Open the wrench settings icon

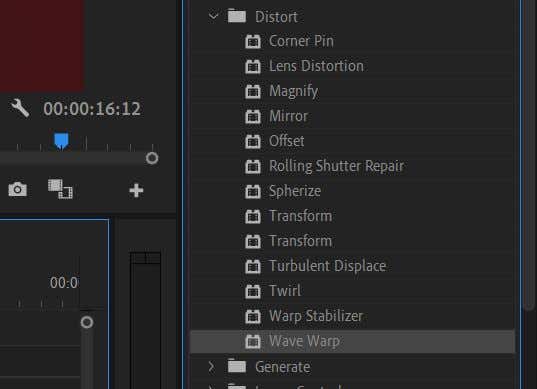click(x=20, y=108)
